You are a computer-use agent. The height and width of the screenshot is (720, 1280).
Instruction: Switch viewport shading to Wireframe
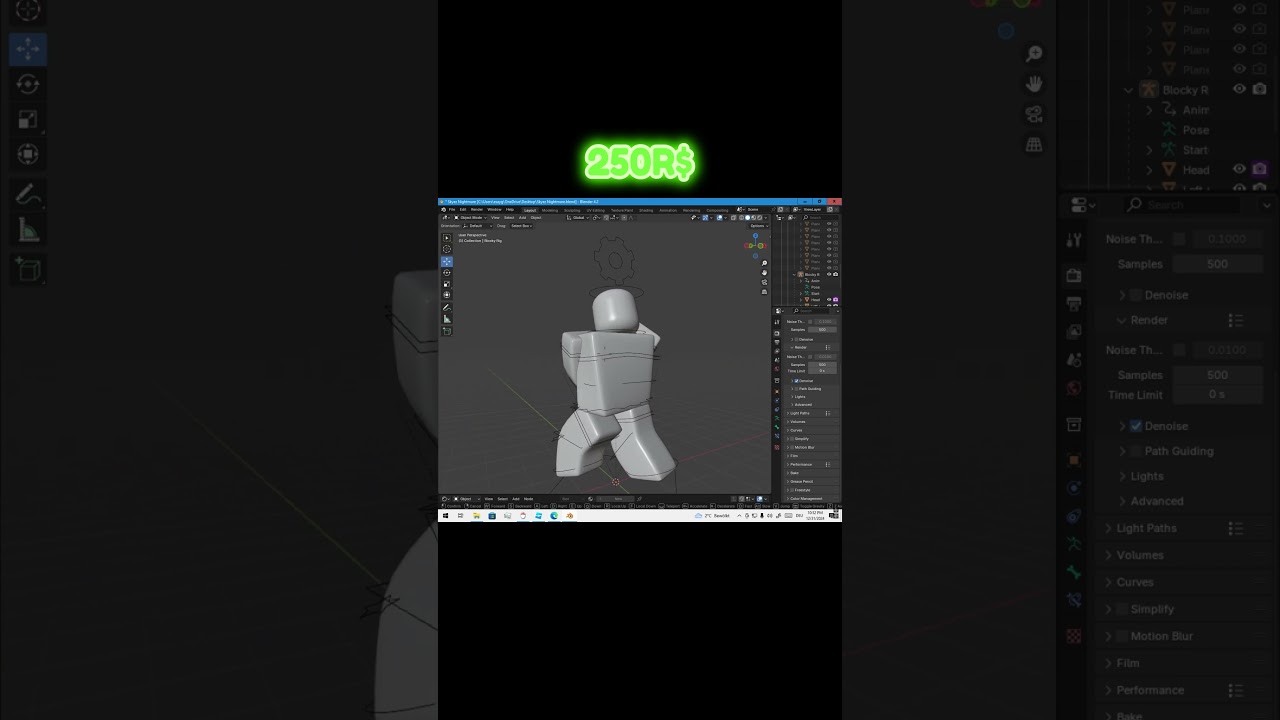tap(741, 217)
